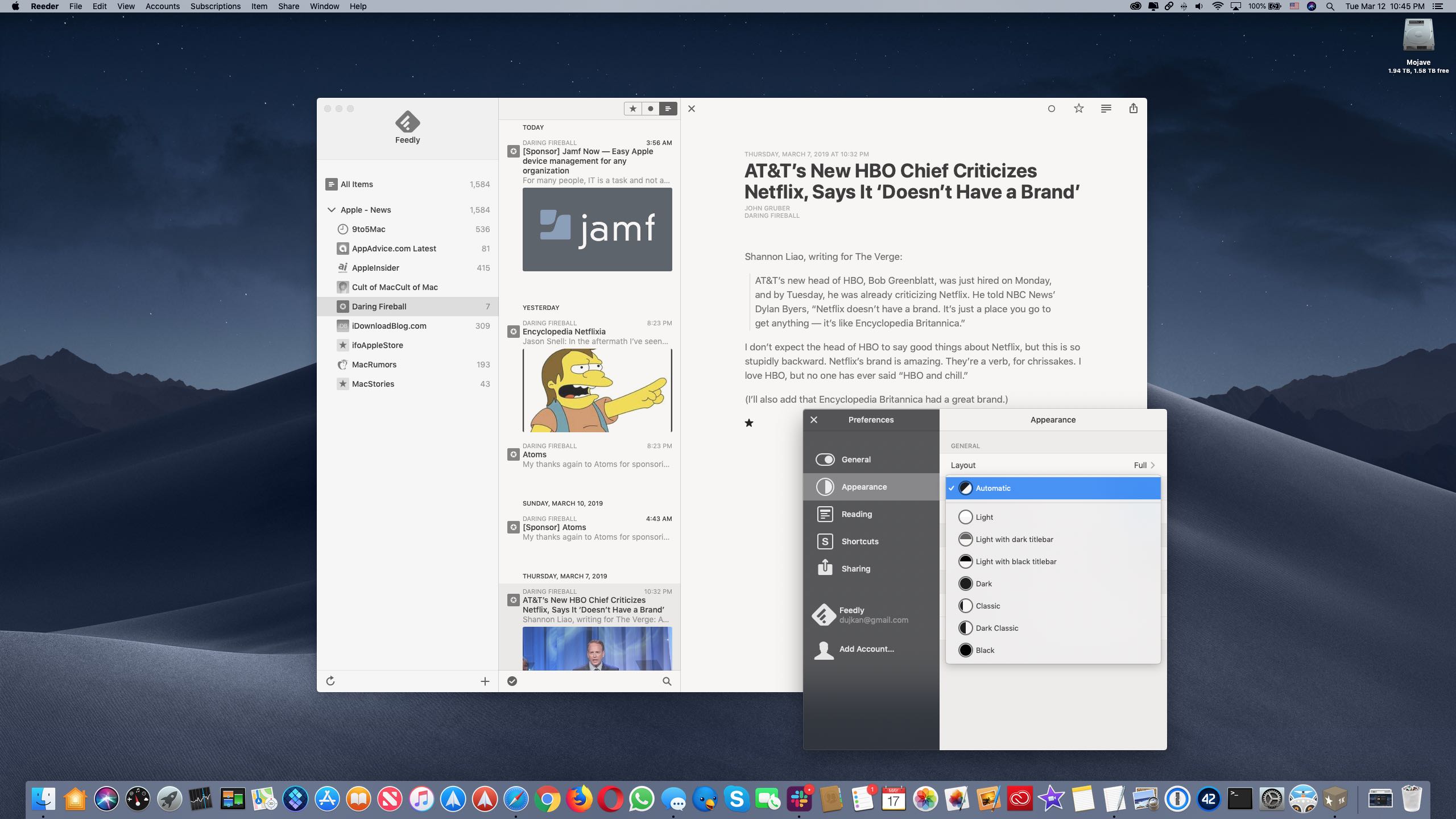
Task: Refresh feeds with the sync icon
Action: tap(330, 681)
